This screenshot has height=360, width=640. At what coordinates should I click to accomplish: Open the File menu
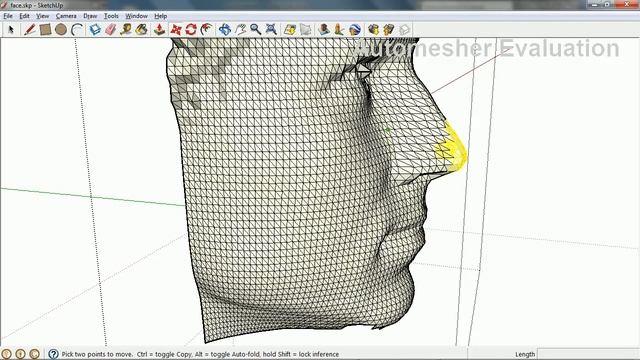click(x=8, y=16)
